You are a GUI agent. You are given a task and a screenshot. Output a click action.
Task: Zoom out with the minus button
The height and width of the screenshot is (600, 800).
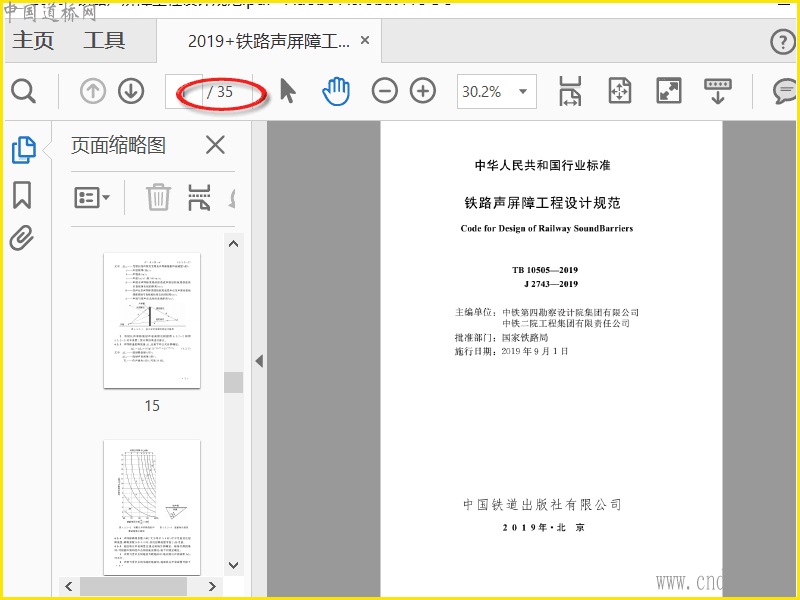coord(385,92)
